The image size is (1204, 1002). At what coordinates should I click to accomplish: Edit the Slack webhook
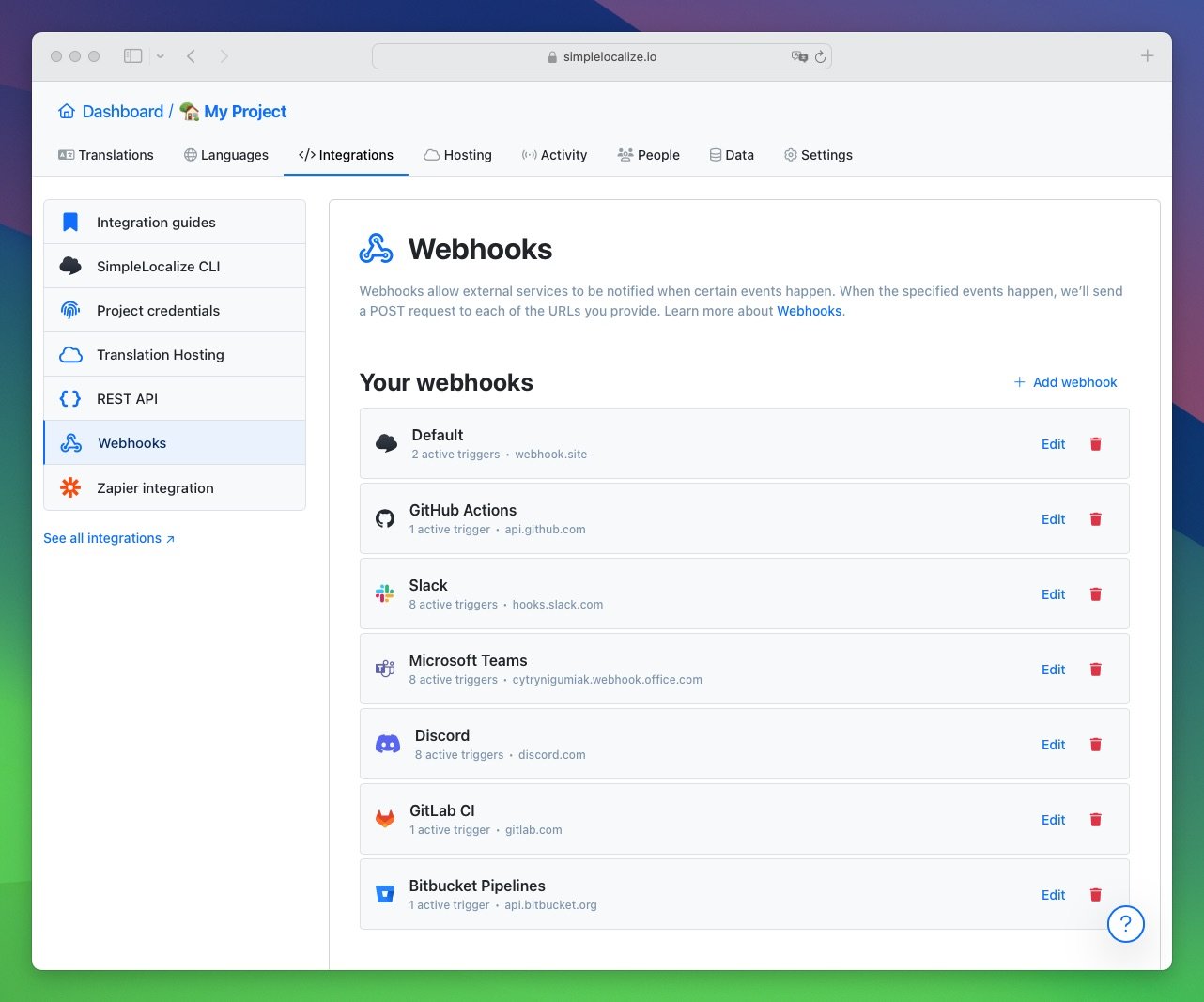coord(1053,594)
